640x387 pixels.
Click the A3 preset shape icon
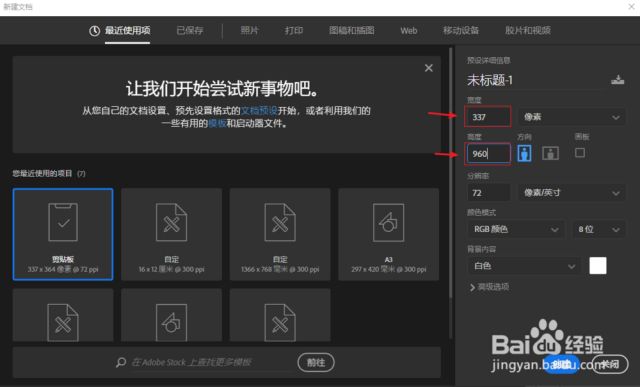389,222
